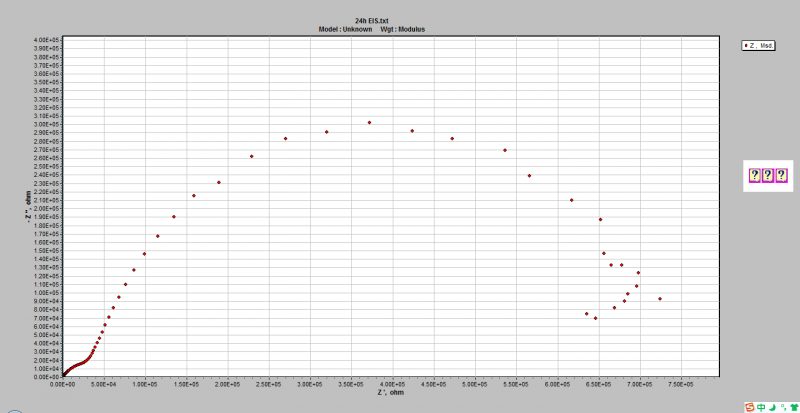Click the 3.00E+05 y-axis tick label
Screen dimensions: 800x413
(x=46, y=124)
